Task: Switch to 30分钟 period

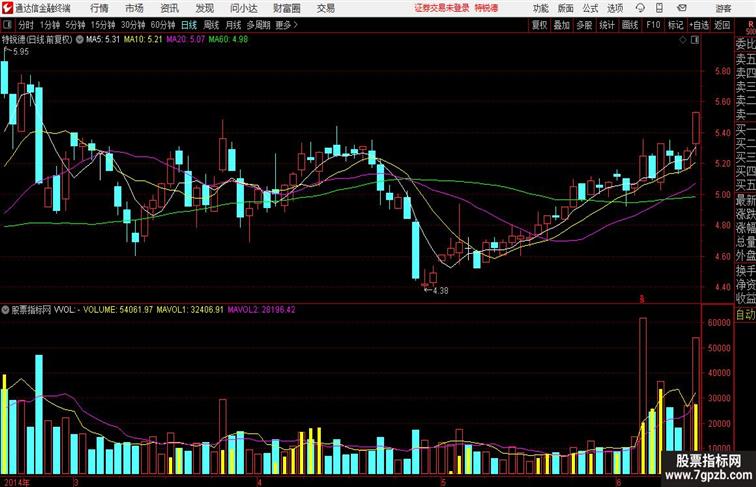Action: 133,25
